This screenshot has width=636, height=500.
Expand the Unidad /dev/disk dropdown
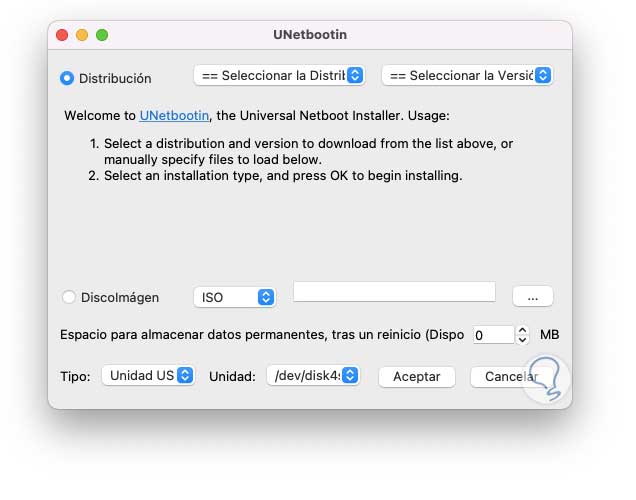pos(312,376)
